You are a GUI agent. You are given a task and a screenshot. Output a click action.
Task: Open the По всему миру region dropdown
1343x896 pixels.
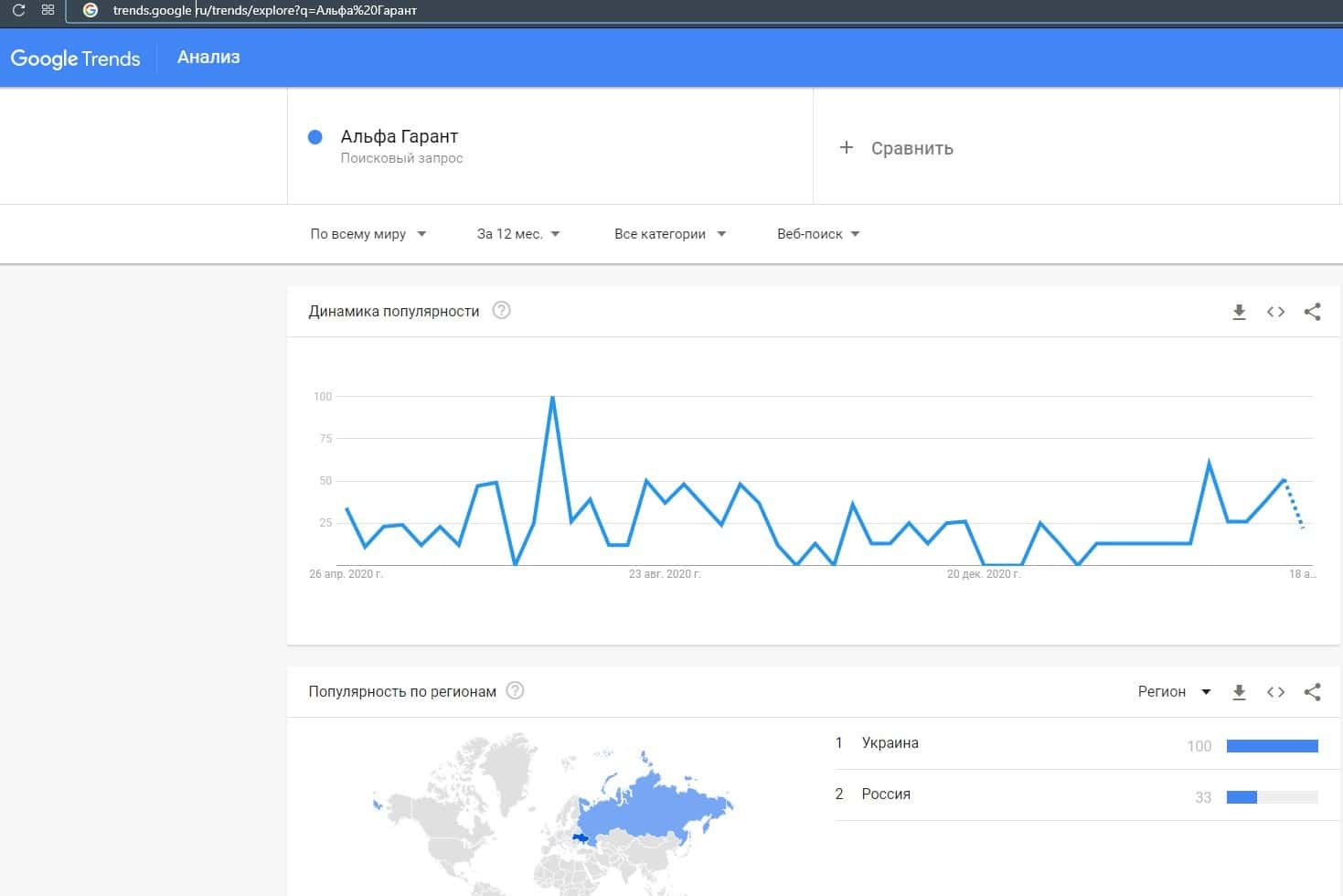pos(368,234)
